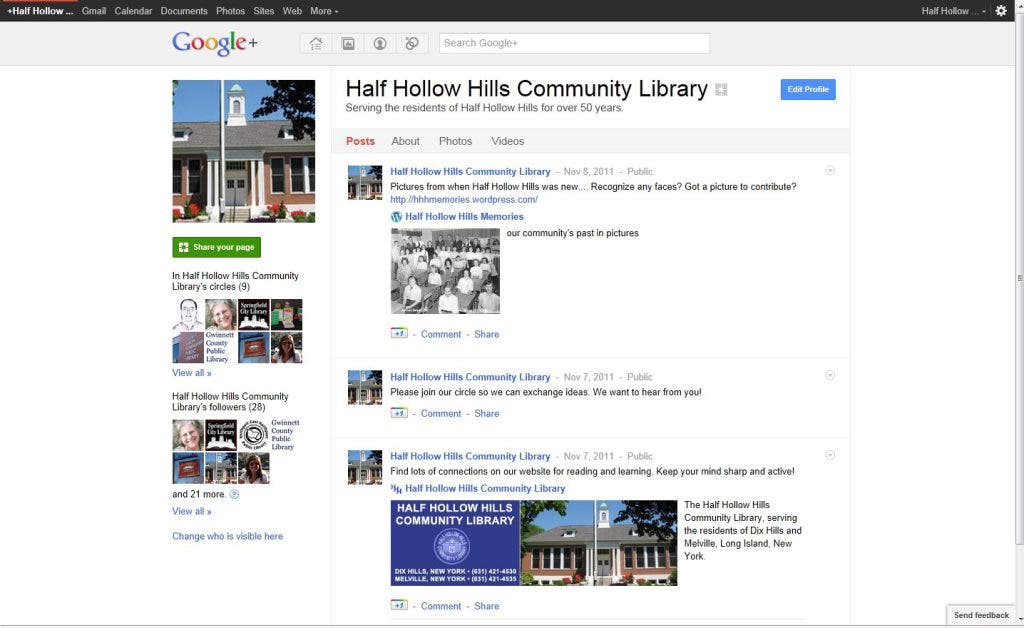Click the Share your page button
This screenshot has height=628, width=1024.
[x=217, y=247]
